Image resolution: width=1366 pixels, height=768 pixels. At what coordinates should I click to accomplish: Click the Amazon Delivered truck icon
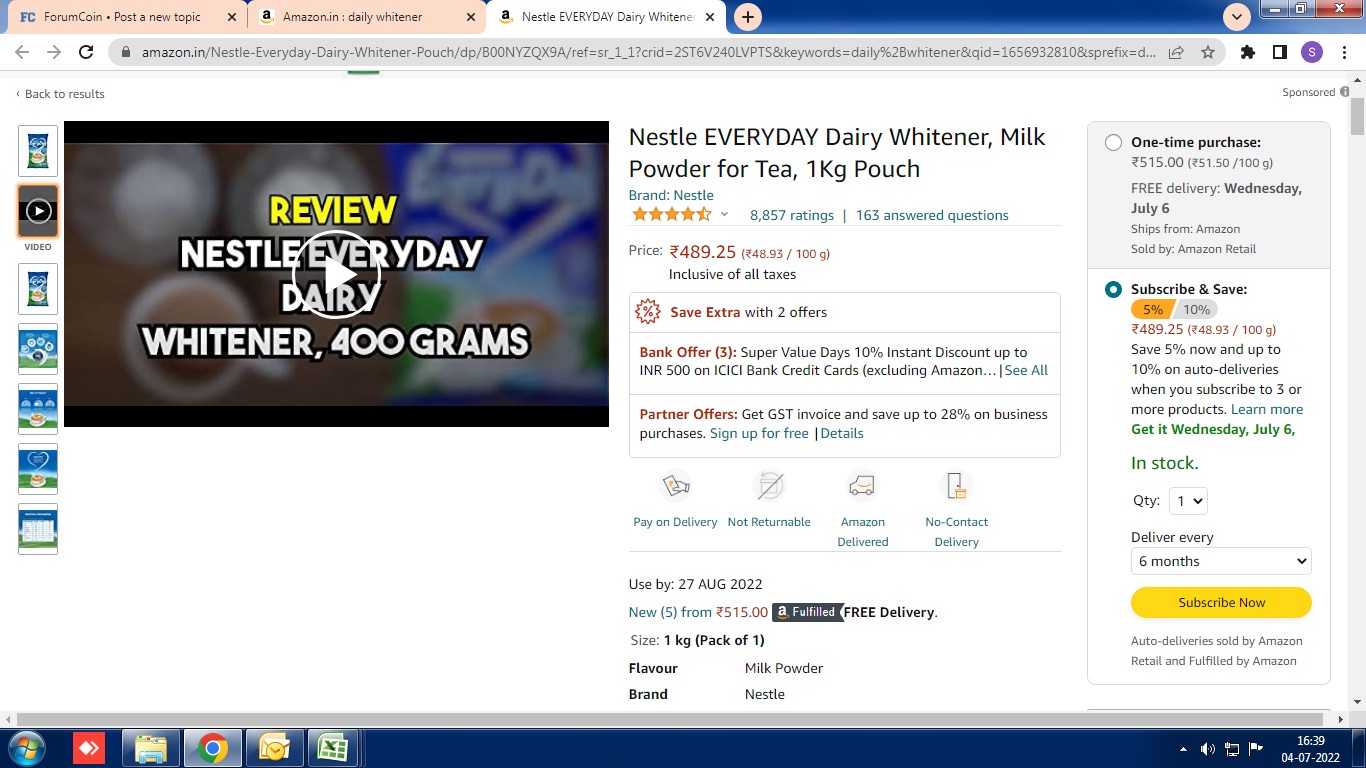pyautogui.click(x=862, y=486)
